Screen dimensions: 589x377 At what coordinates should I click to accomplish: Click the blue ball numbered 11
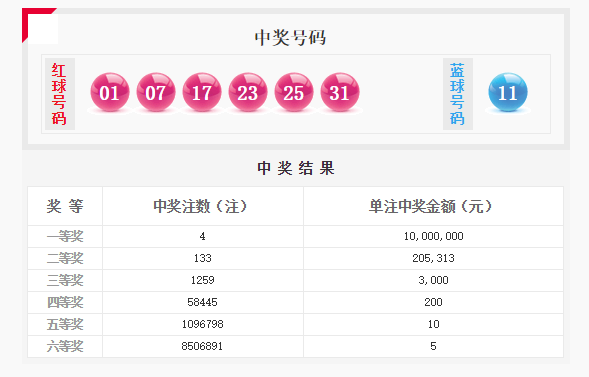pos(508,92)
